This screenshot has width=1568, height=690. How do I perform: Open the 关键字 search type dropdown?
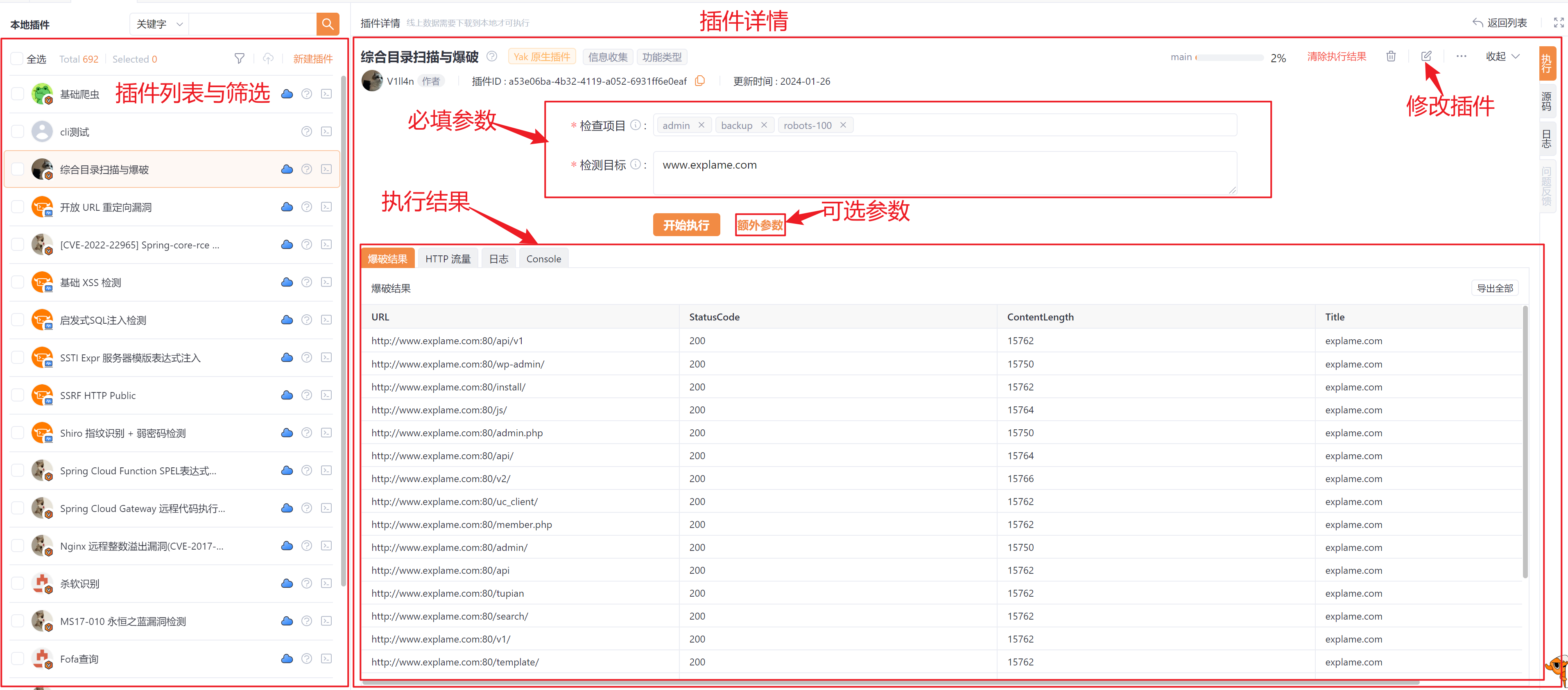[159, 24]
